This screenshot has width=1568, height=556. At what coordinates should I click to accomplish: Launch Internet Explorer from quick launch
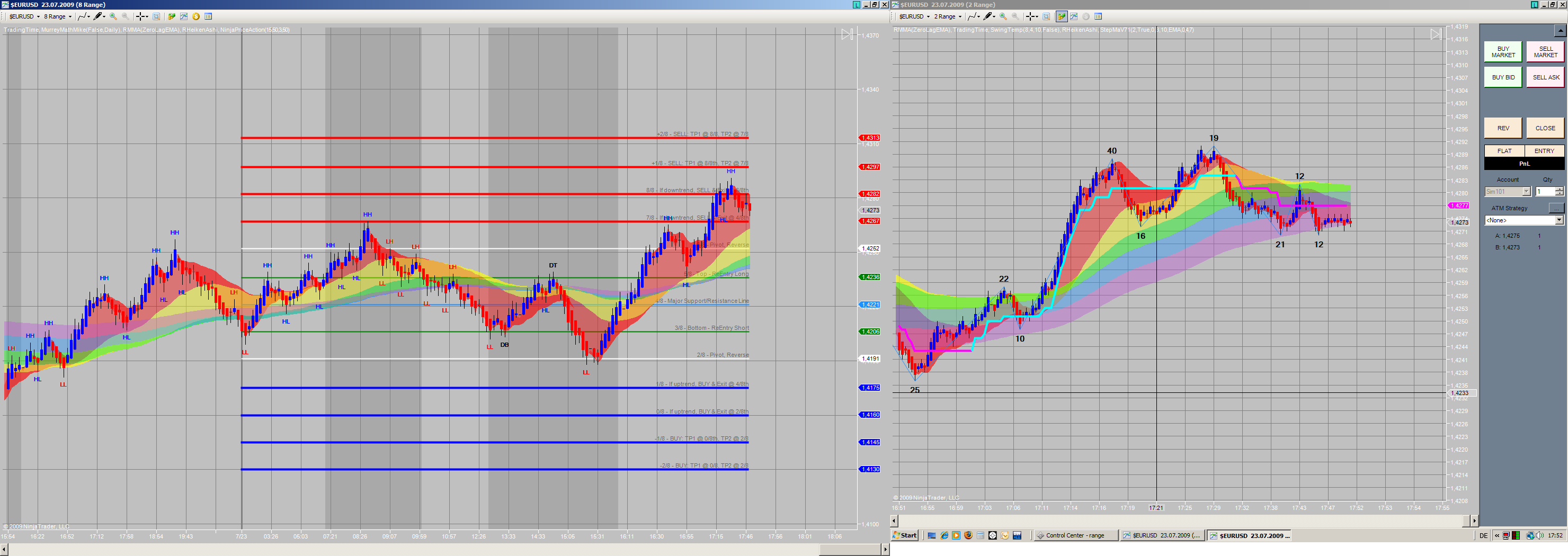(x=944, y=535)
